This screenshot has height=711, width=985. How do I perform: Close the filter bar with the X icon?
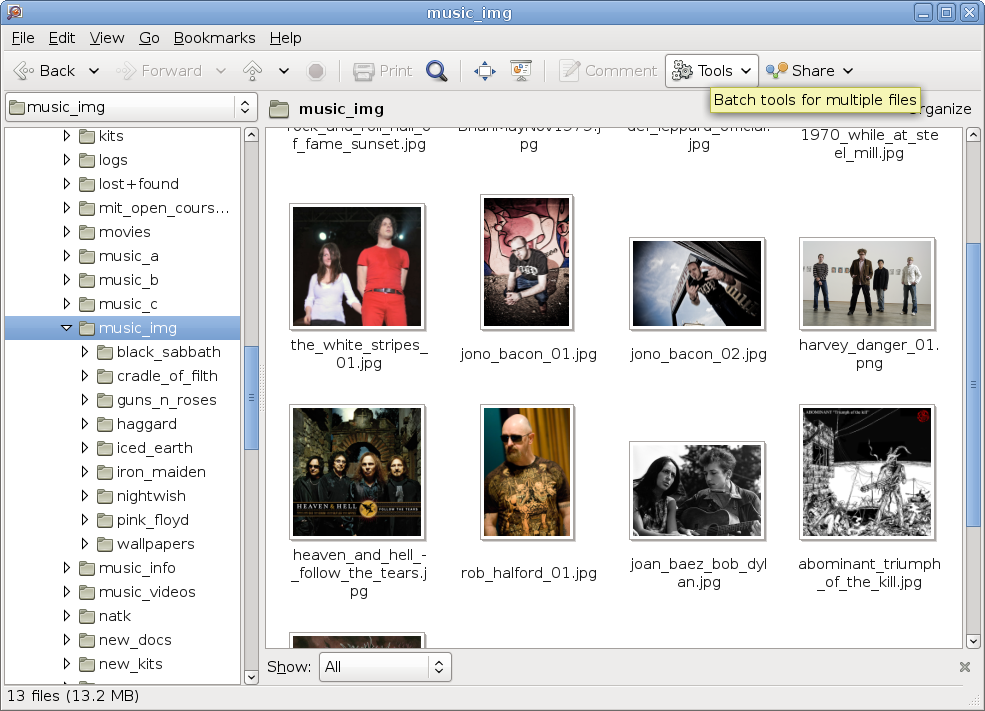pos(966,667)
